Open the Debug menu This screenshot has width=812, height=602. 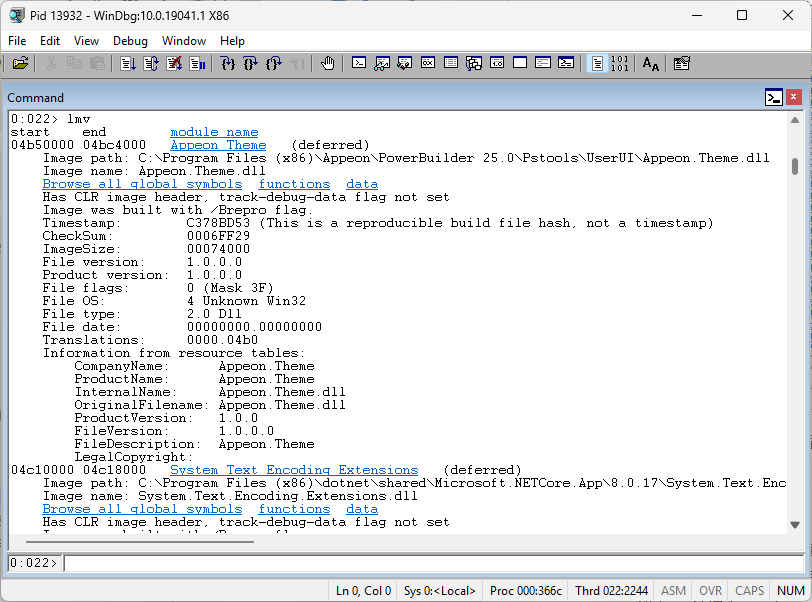pyautogui.click(x=130, y=41)
